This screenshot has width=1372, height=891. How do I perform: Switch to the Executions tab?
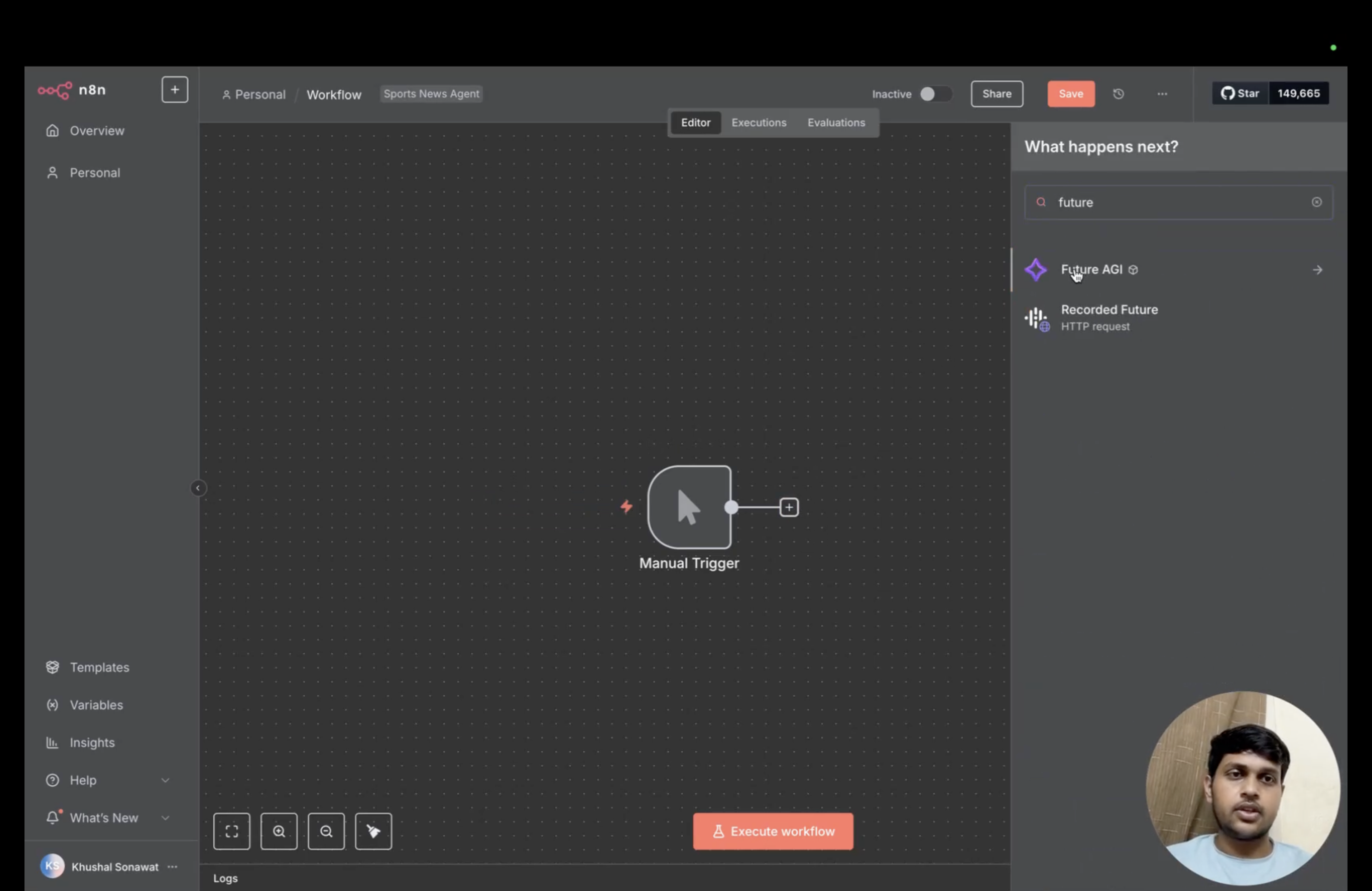(x=759, y=122)
